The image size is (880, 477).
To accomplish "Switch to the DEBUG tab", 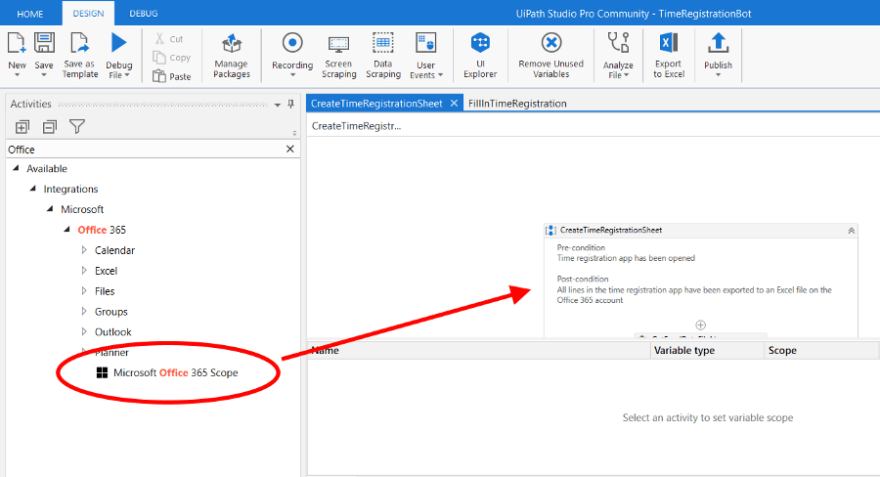I will 143,13.
